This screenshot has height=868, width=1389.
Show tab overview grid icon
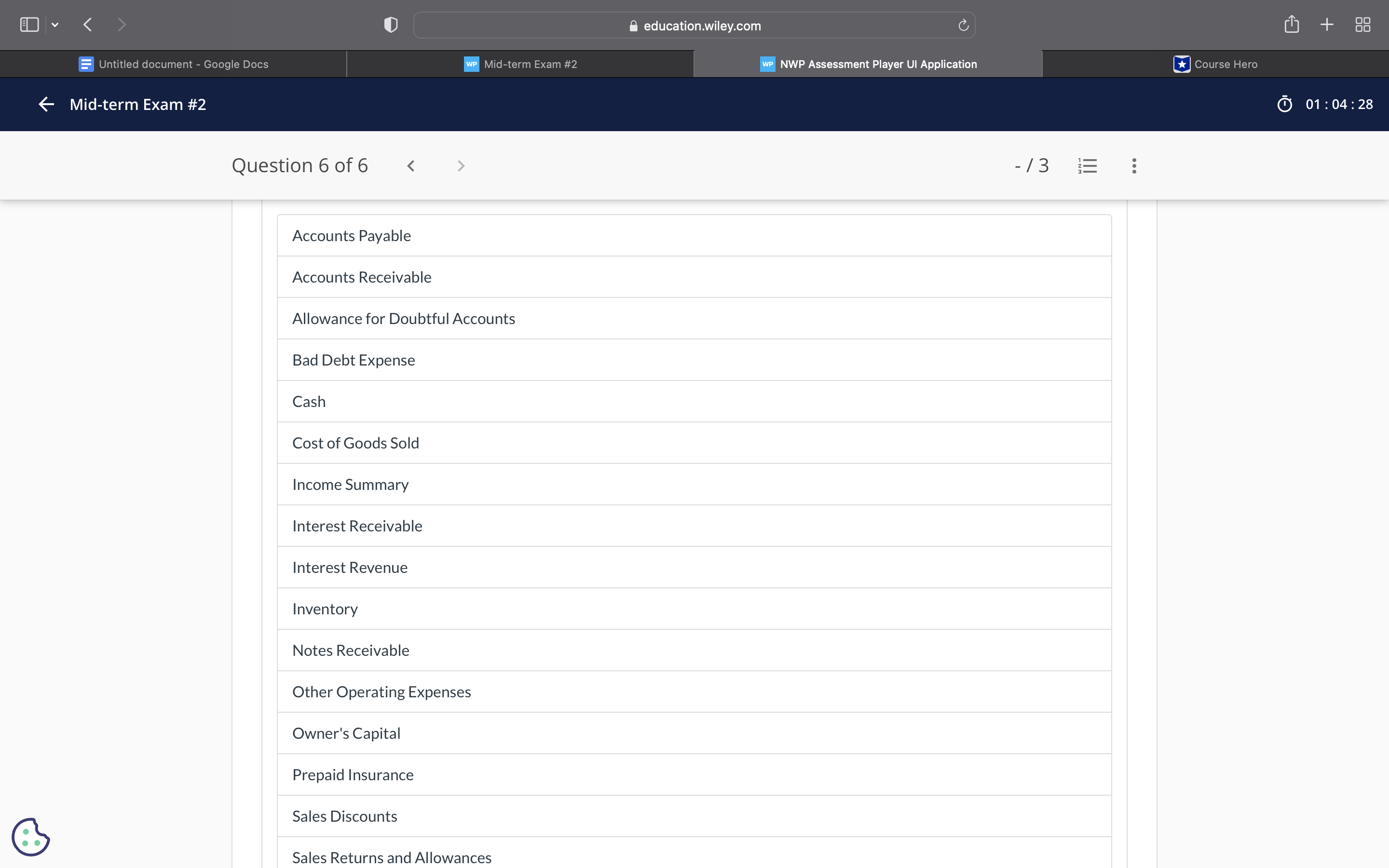(1362, 25)
